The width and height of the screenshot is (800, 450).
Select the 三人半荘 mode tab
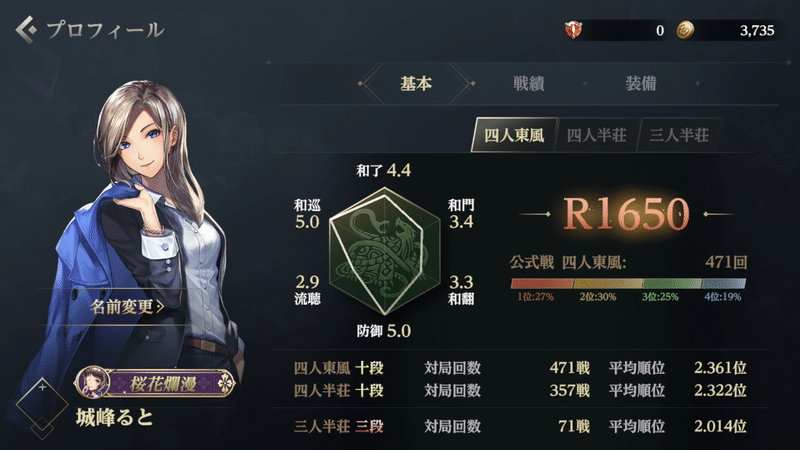click(x=679, y=135)
